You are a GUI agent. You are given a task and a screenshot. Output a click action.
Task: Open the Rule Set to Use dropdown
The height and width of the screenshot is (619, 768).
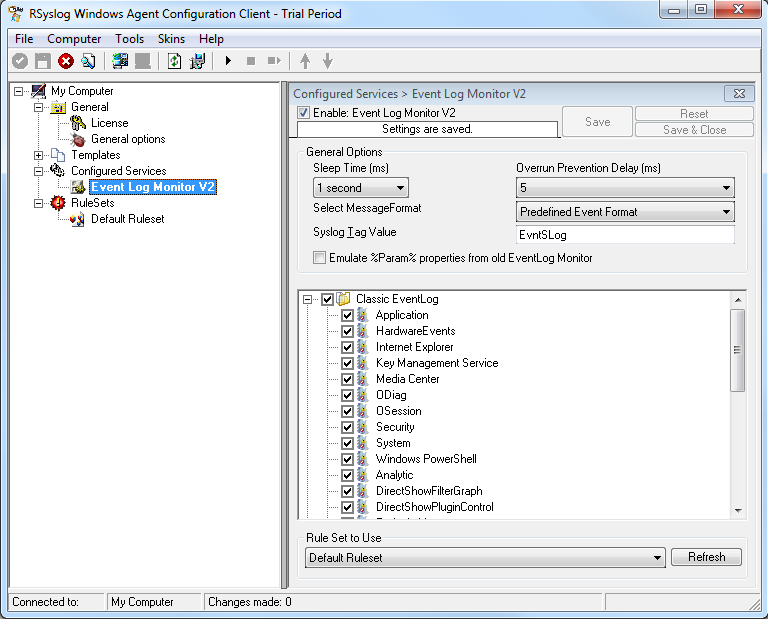[x=485, y=558]
